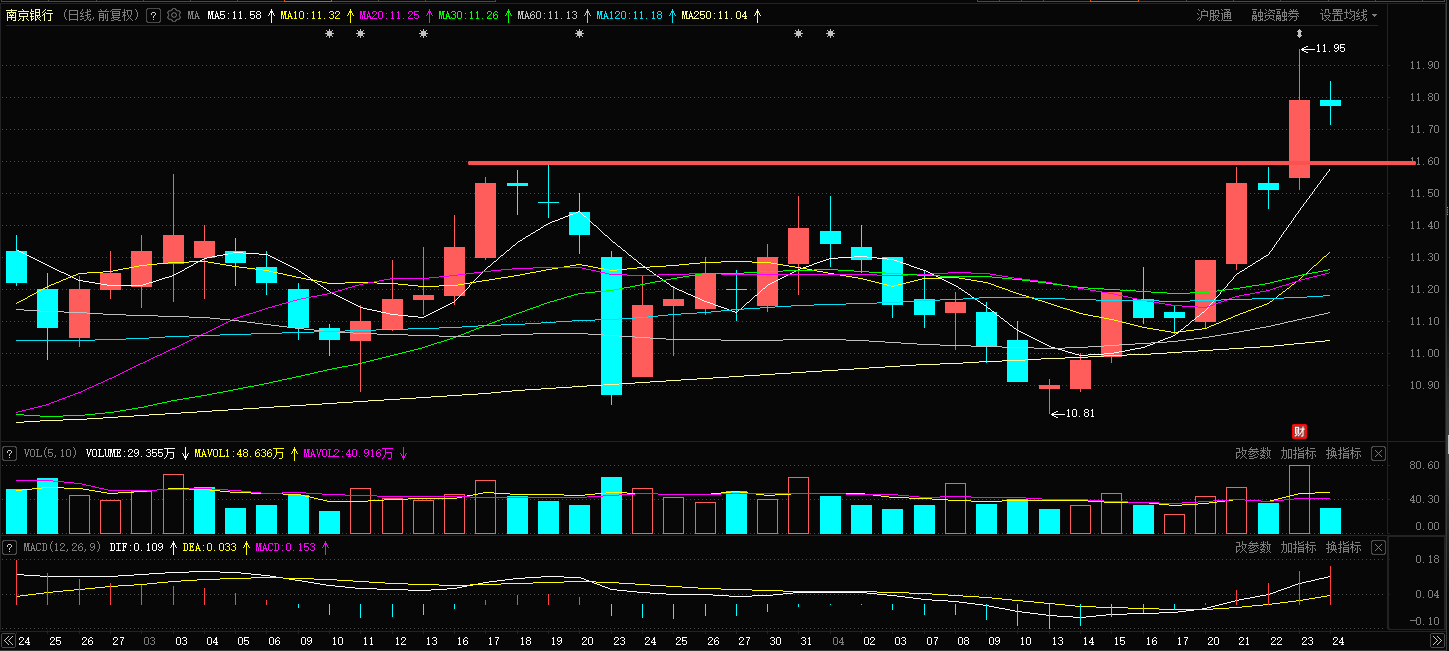1449x651 pixels.
Task: Select the red horizontal resistance line at 11.60
Action: 941,162
